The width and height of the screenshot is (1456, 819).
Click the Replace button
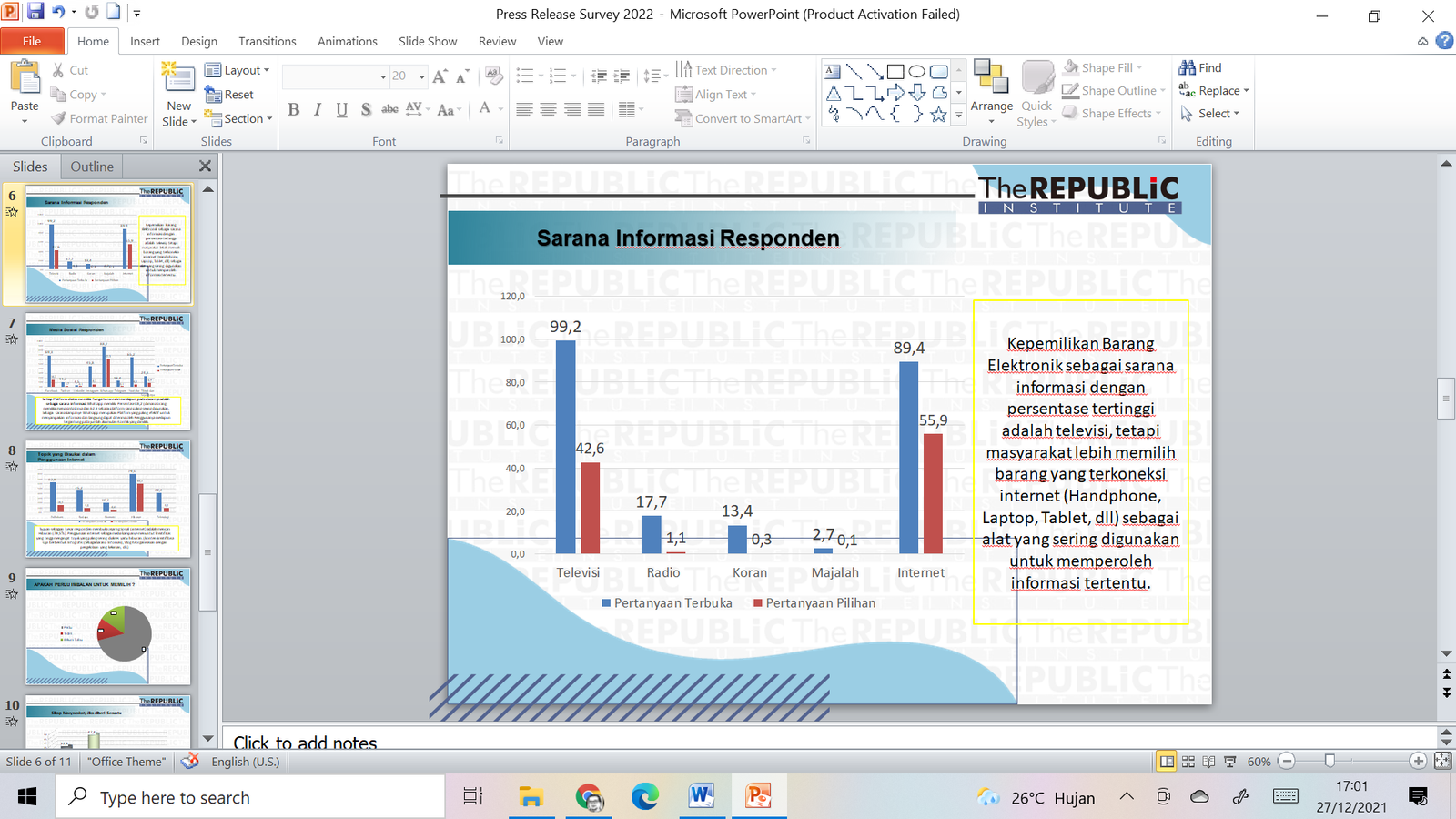[x=1214, y=90]
